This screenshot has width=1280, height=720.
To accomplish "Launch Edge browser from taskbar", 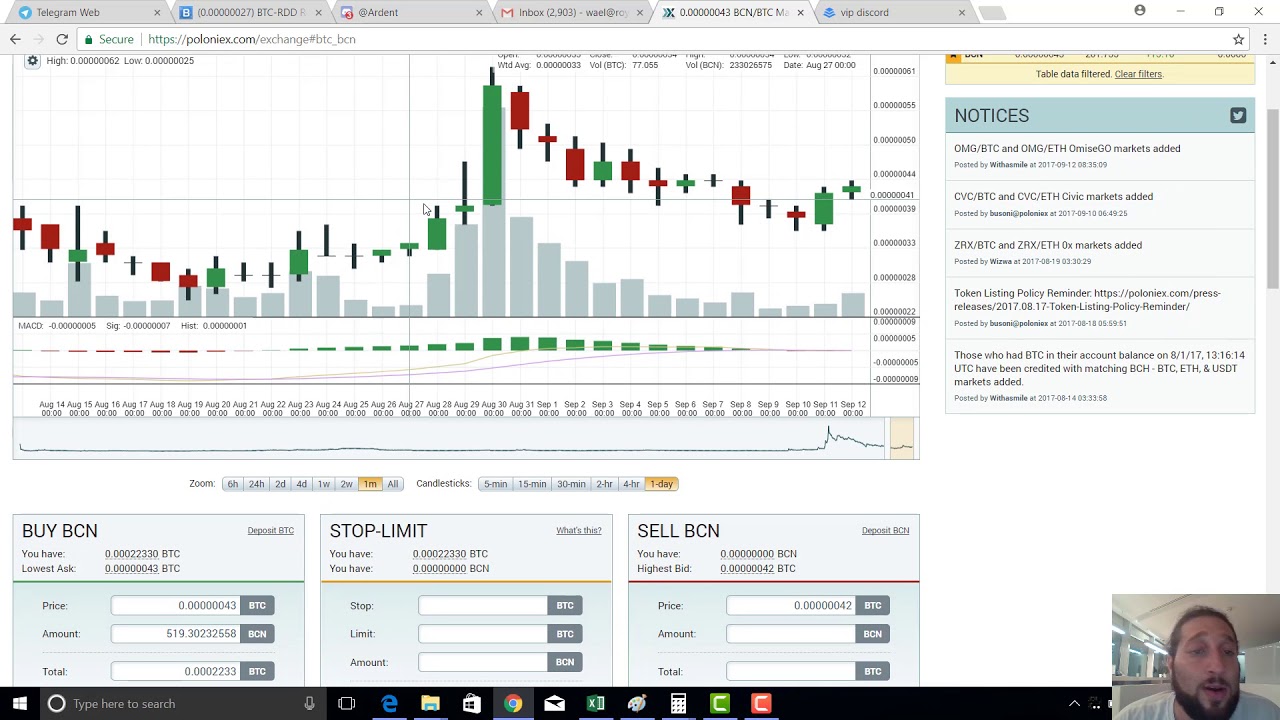I will tap(389, 703).
